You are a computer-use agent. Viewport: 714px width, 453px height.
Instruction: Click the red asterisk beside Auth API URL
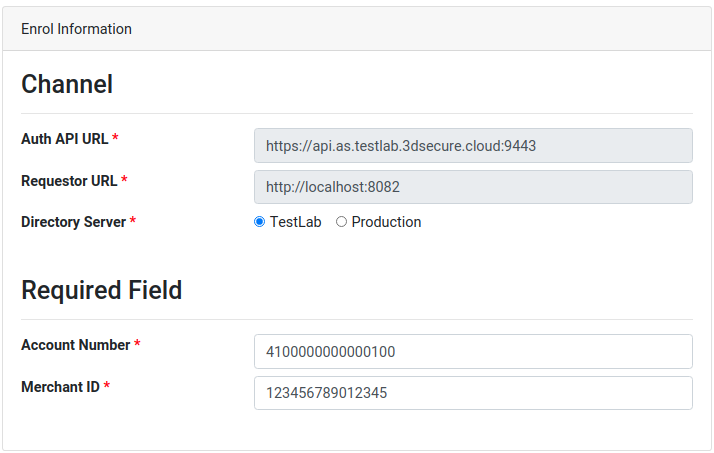point(115,137)
